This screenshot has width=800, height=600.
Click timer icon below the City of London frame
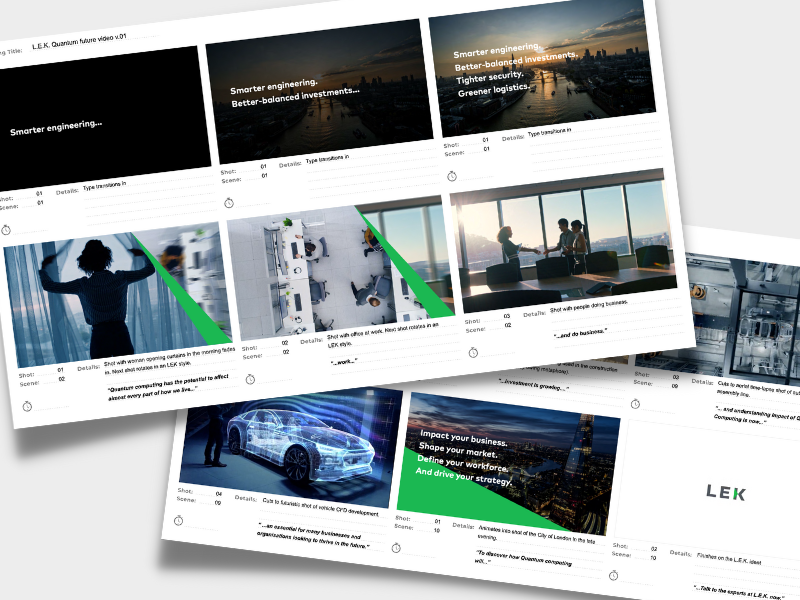pyautogui.click(x=397, y=547)
